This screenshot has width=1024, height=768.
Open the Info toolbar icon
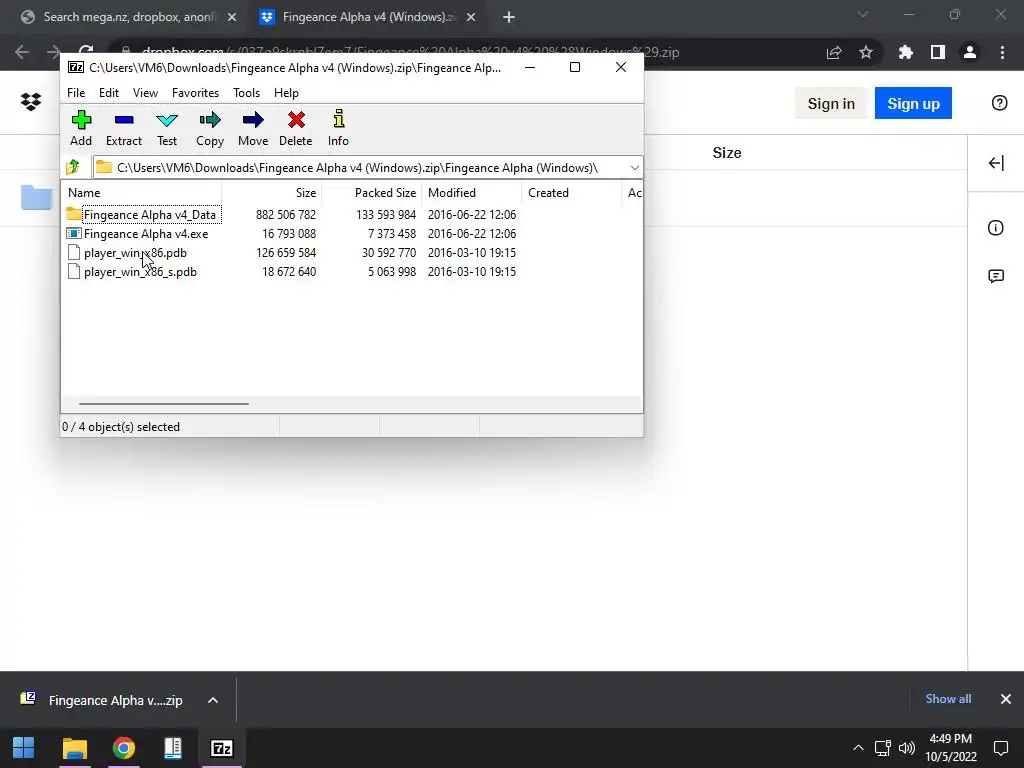tap(338, 119)
